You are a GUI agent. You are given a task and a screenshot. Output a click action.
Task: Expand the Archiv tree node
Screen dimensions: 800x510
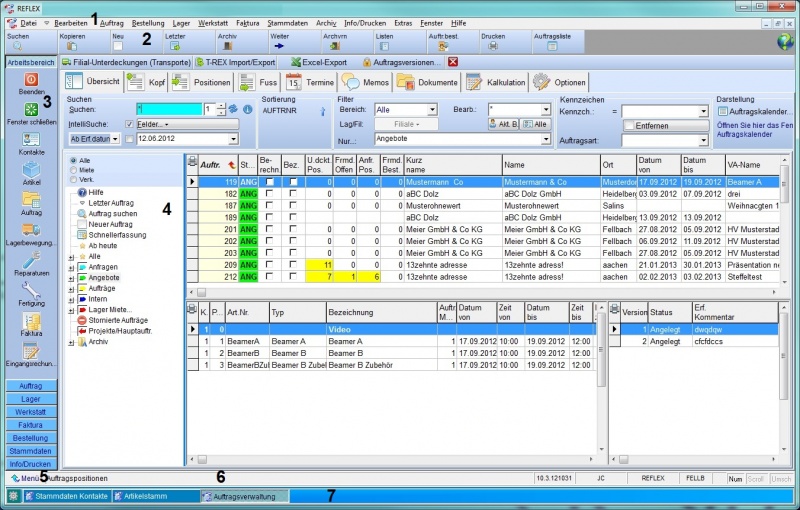[x=71, y=342]
